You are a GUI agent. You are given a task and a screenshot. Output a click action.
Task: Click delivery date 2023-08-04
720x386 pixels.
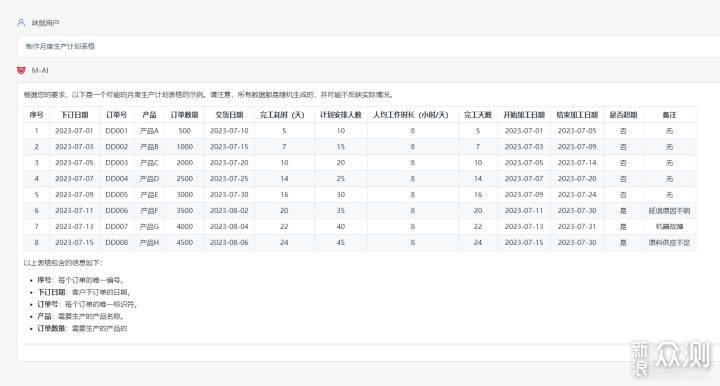pos(229,226)
